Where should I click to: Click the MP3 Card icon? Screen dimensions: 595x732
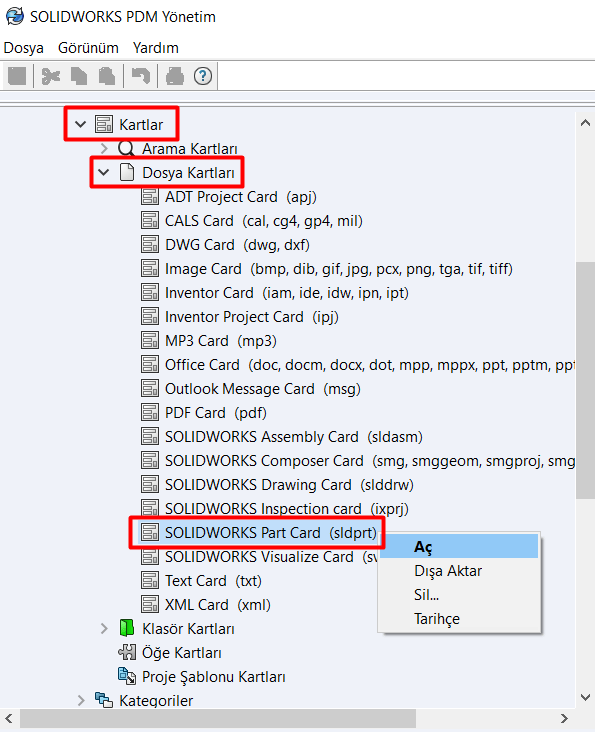pyautogui.click(x=149, y=341)
